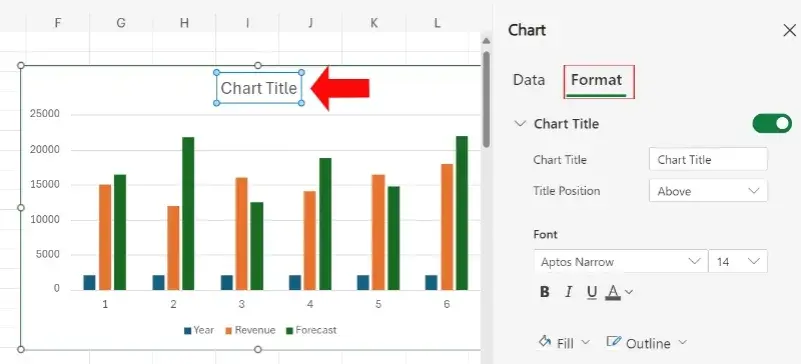Click the horizontal axis label 3
The width and height of the screenshot is (801, 364).
(x=242, y=304)
